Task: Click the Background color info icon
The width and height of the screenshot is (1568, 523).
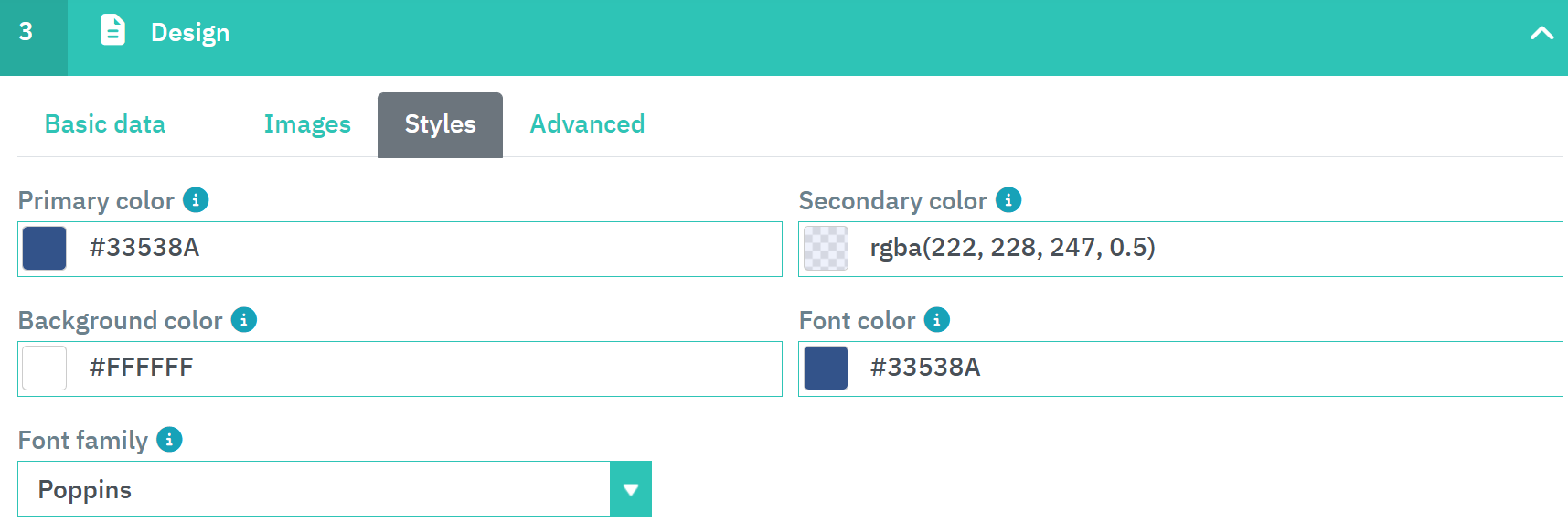Action: (x=244, y=319)
